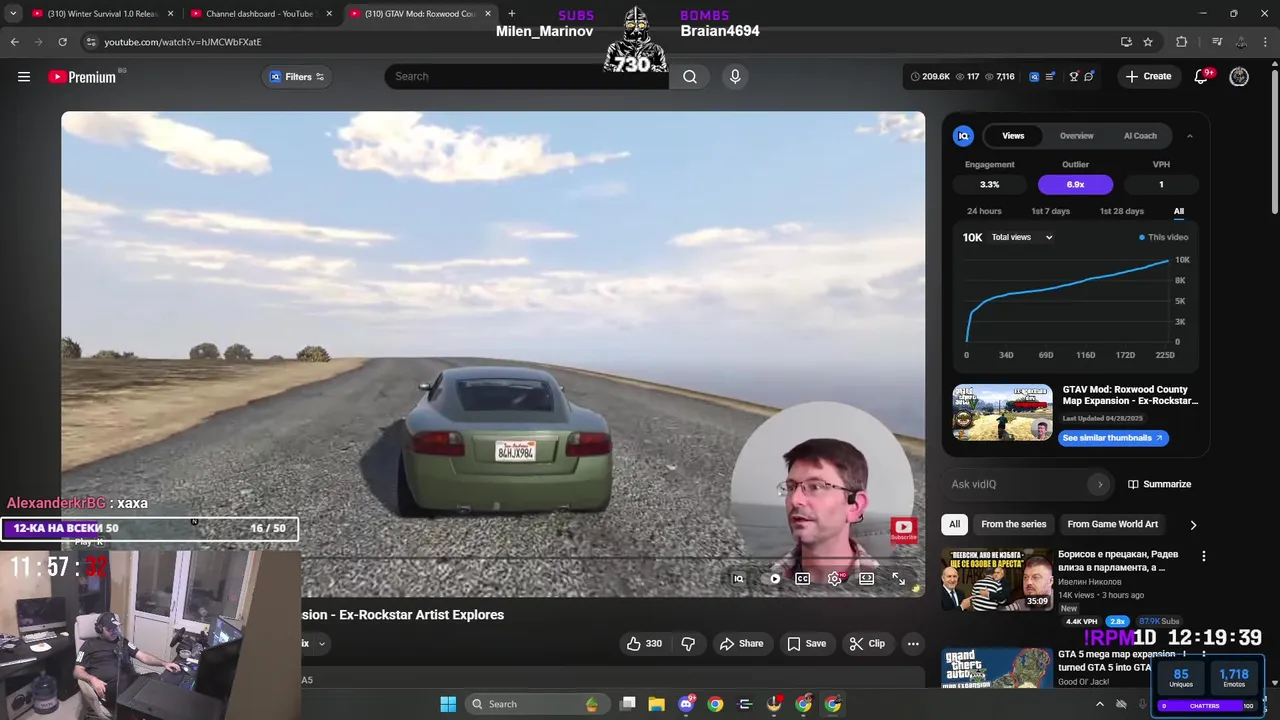
Task: Open account avatar menu
Action: 1239,77
